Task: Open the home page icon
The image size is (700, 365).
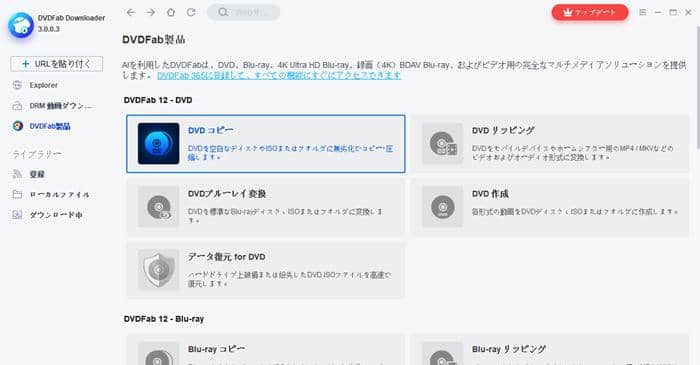Action: tap(171, 12)
